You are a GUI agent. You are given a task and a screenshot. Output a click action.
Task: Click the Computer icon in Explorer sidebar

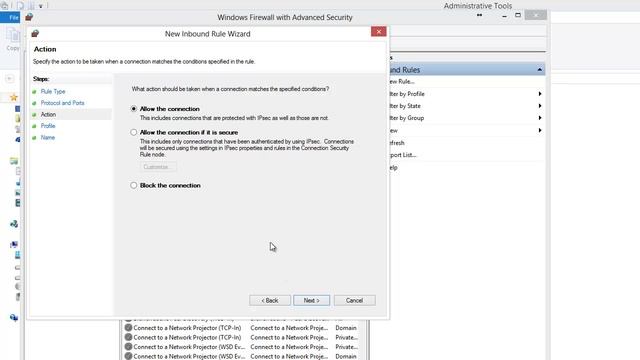[14, 244]
